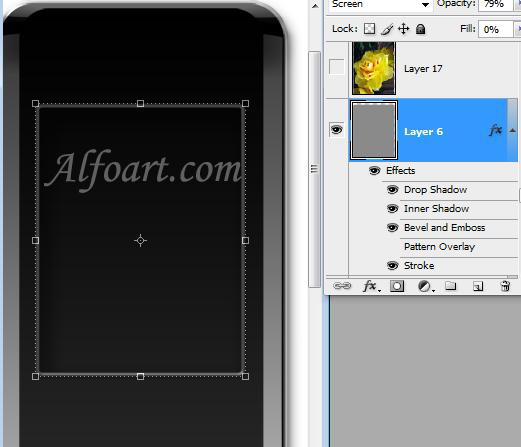Show Layer 17 visibility box

[336, 67]
